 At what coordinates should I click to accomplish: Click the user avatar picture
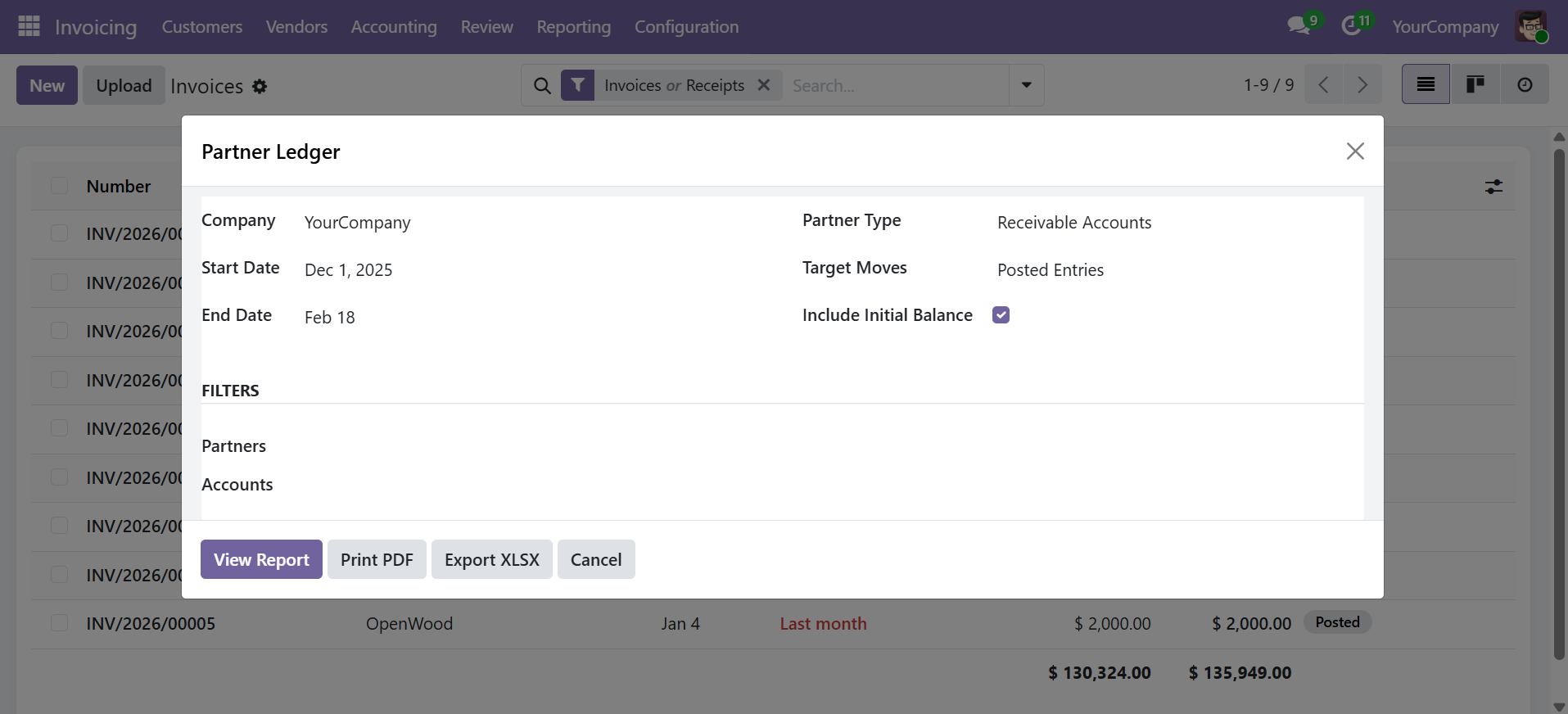tap(1530, 26)
